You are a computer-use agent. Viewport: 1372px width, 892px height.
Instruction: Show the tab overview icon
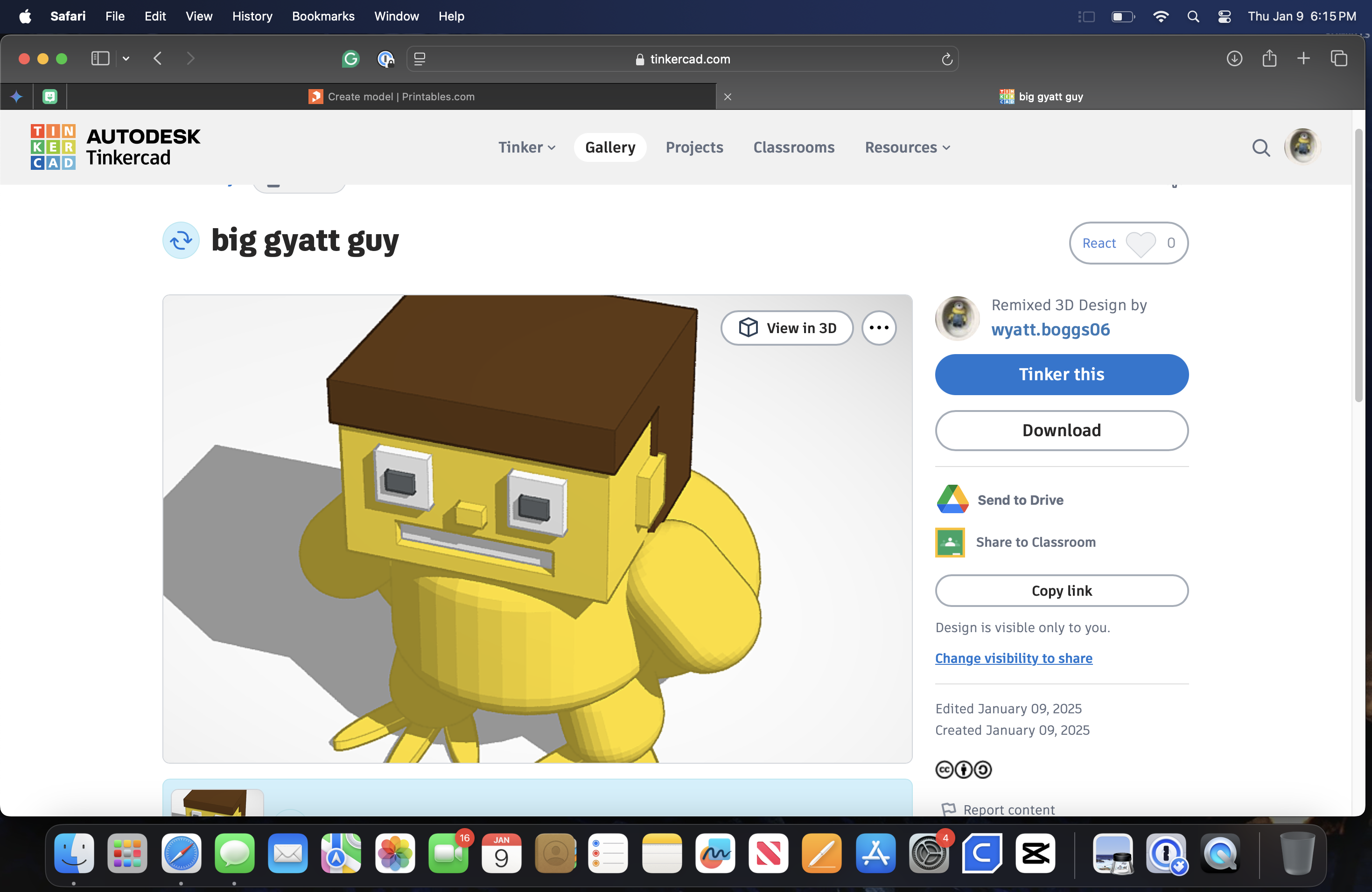(1338, 59)
